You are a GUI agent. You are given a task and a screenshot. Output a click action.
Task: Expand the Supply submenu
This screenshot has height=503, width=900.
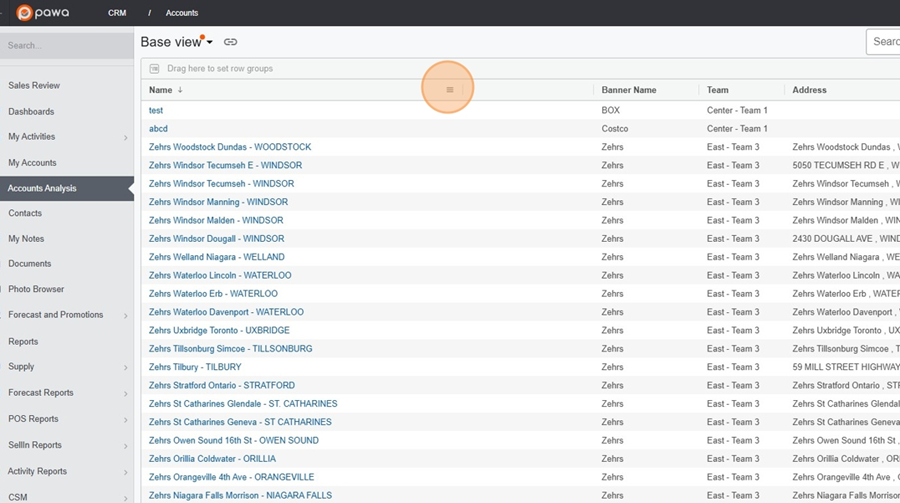pos(126,367)
